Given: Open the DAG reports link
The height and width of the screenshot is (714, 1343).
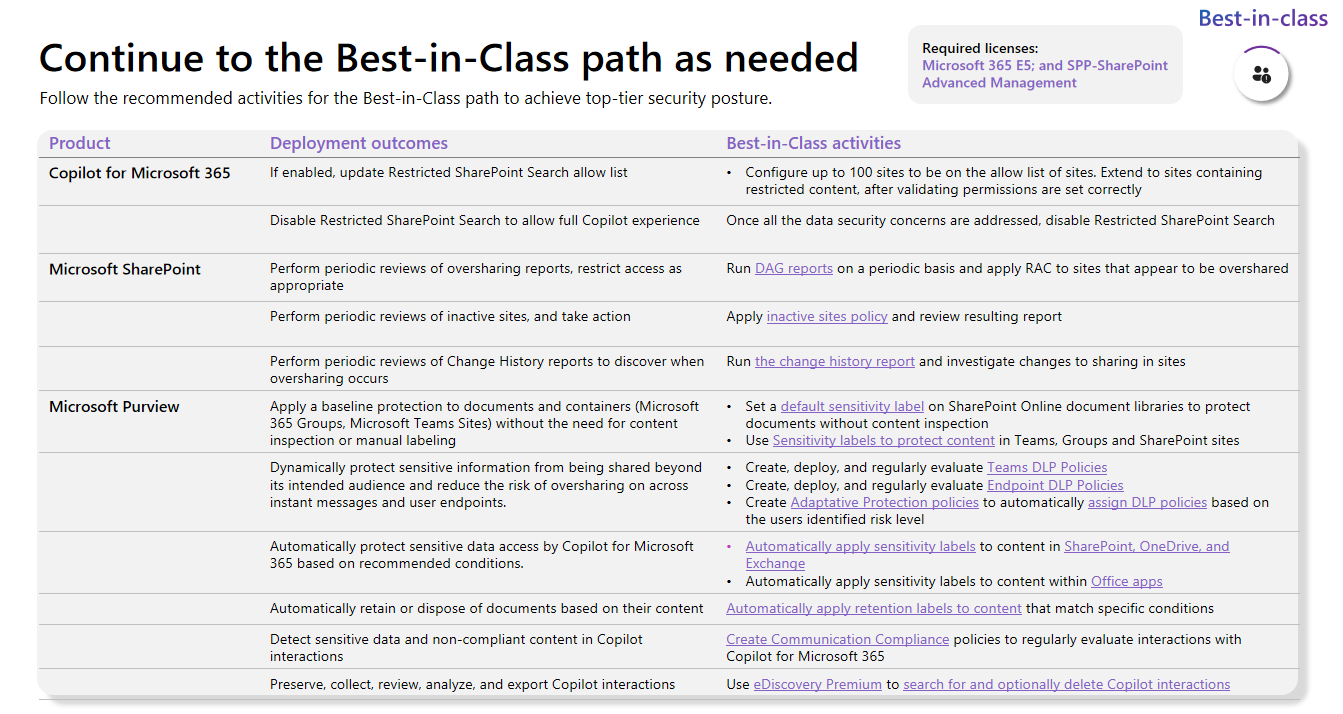Looking at the screenshot, I should click(x=794, y=268).
